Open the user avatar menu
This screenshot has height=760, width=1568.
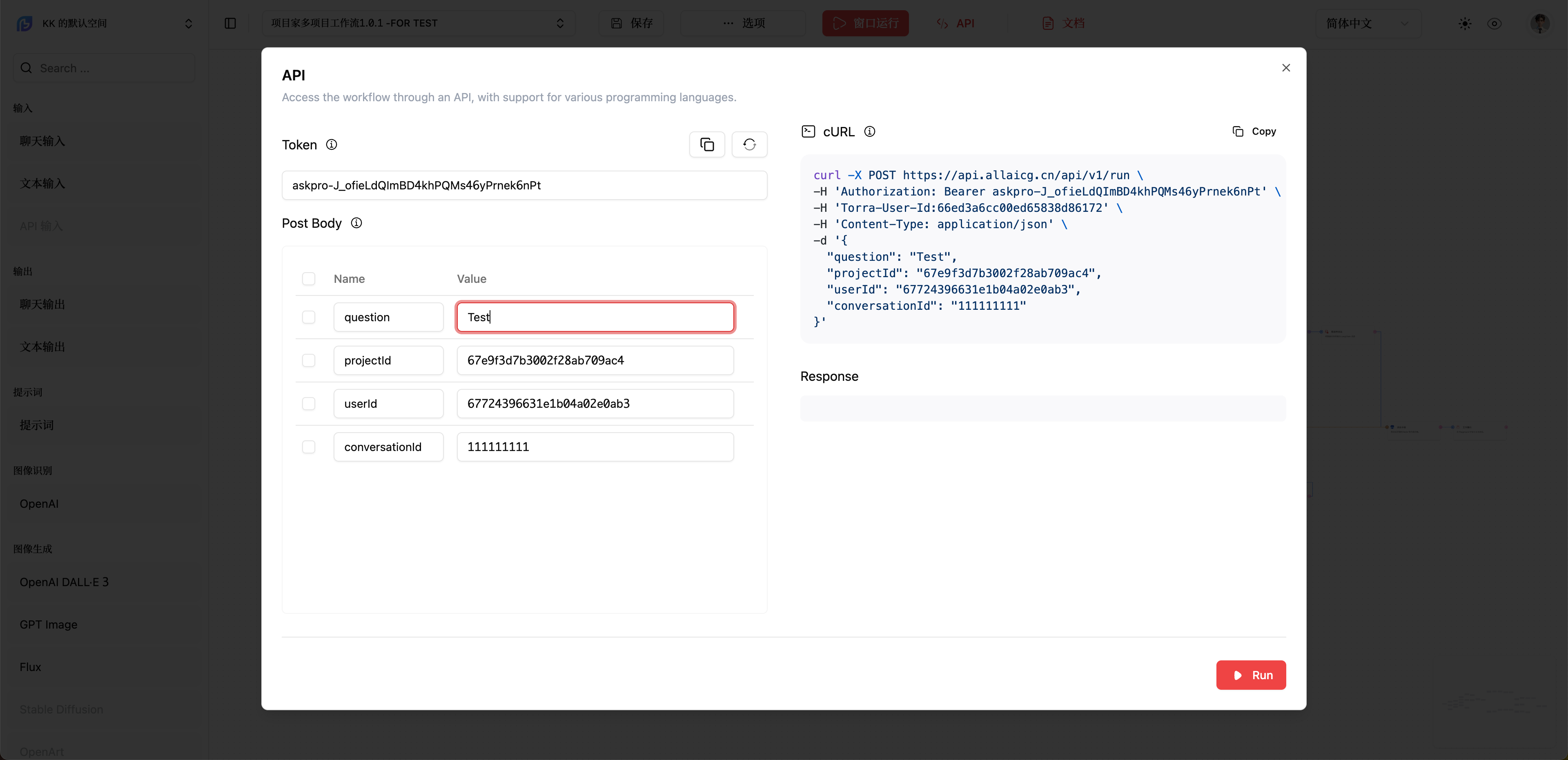[1540, 23]
